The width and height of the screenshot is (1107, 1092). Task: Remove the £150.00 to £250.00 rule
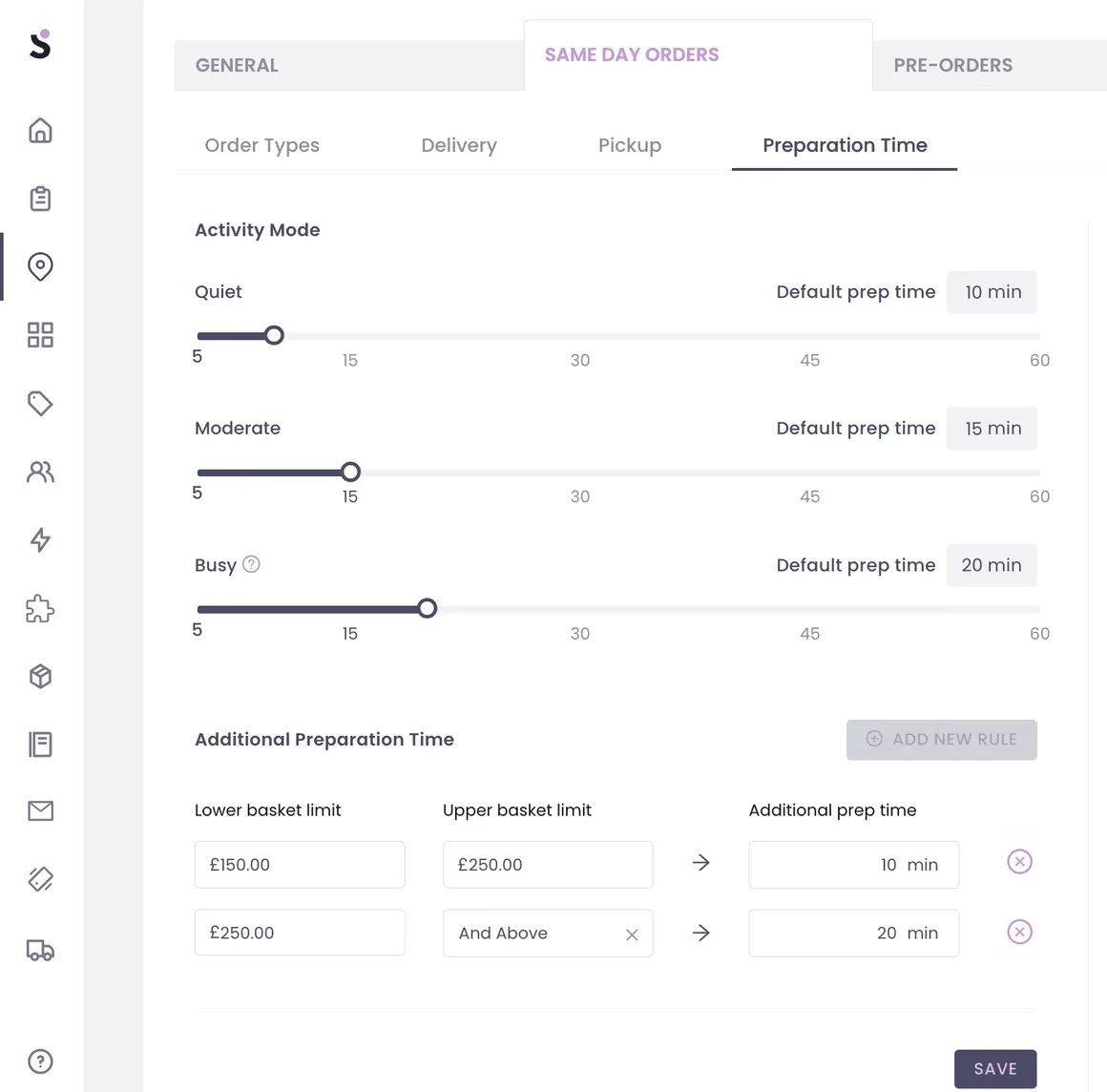1019,862
